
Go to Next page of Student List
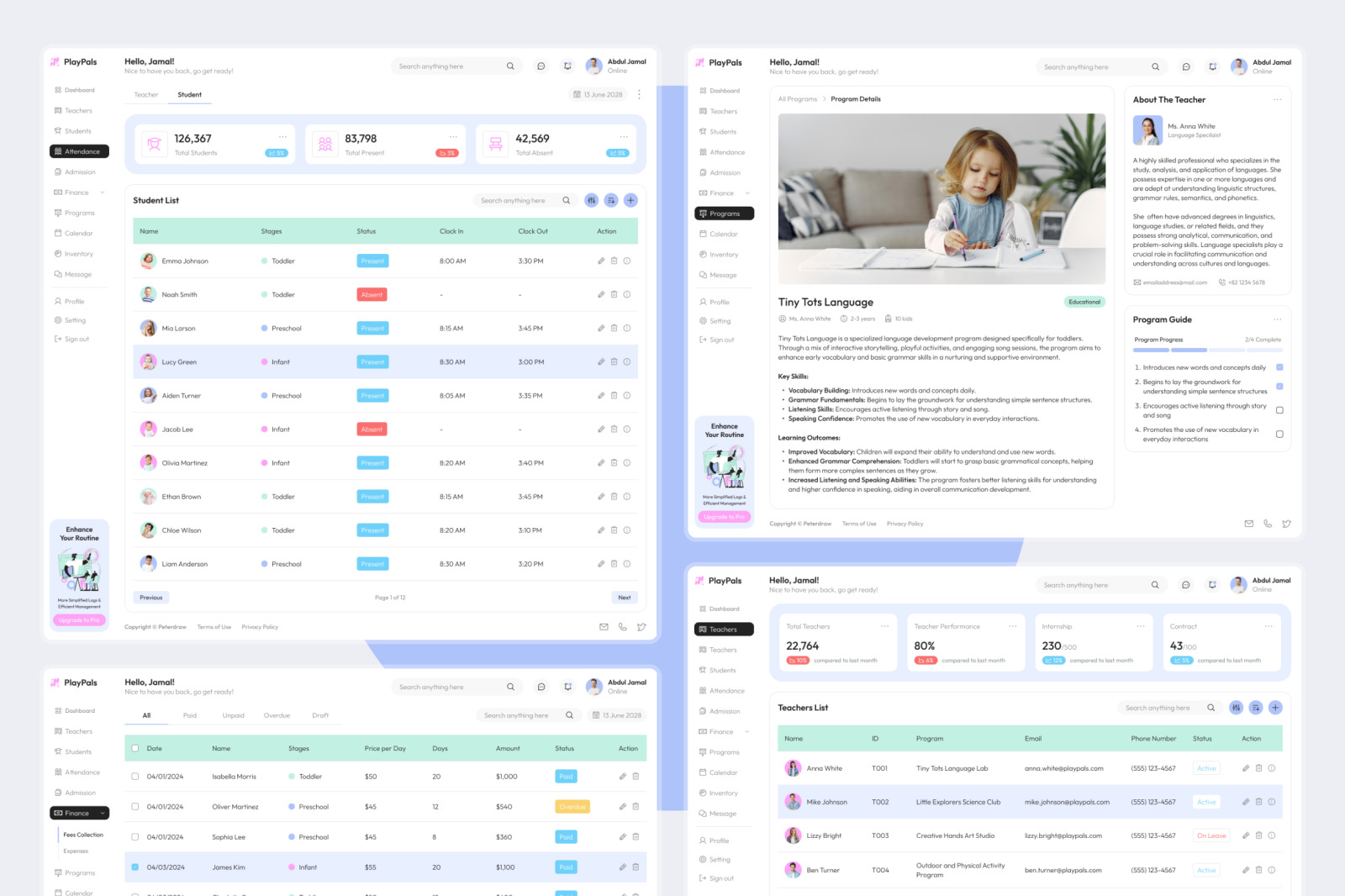tap(624, 598)
